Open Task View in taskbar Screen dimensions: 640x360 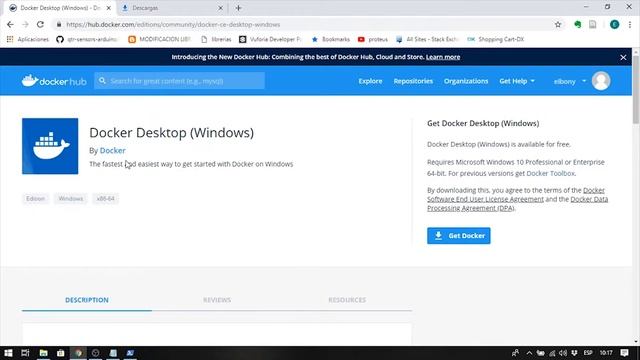(25, 353)
